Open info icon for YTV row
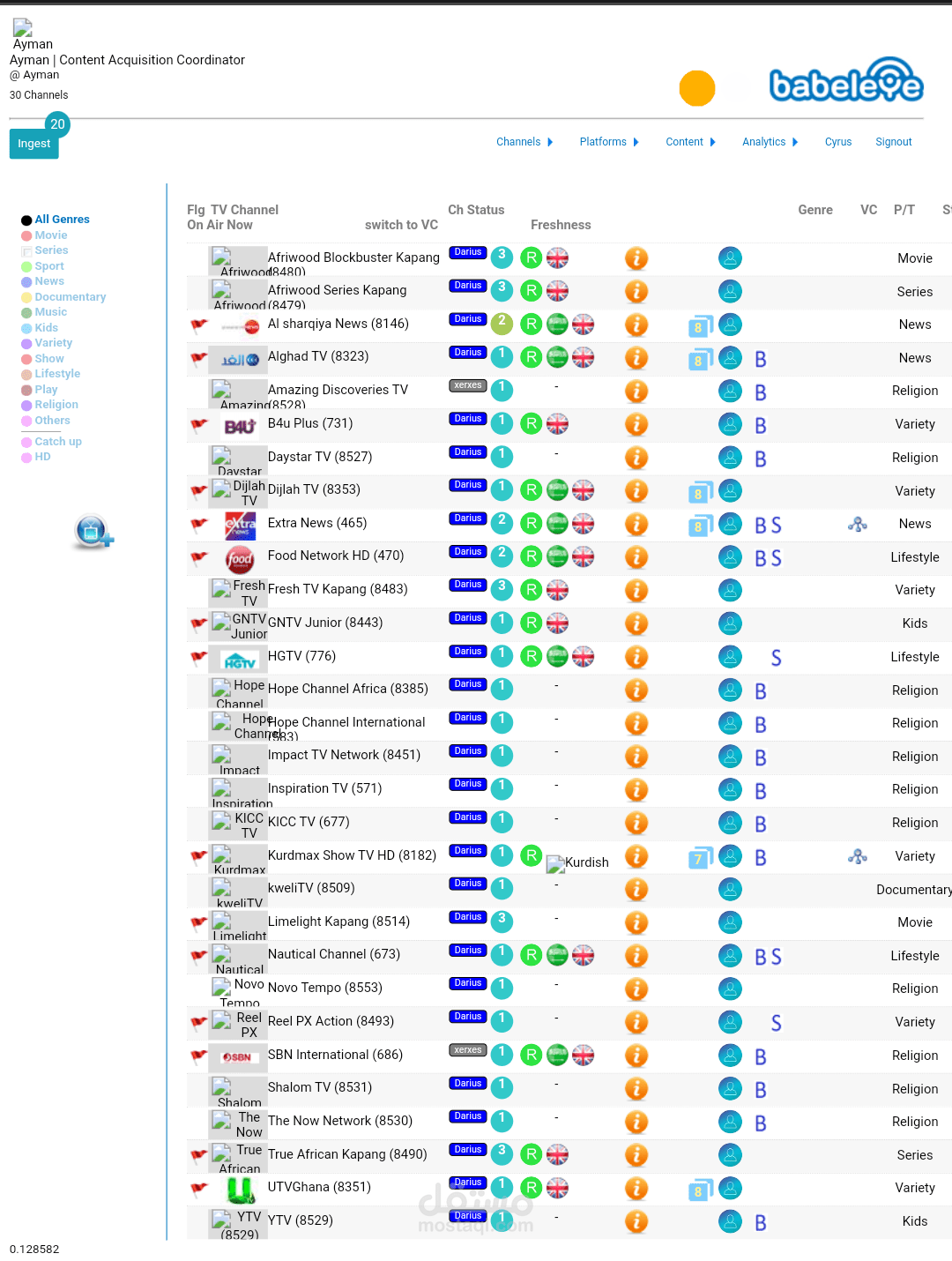This screenshot has width=952, height=1261. (x=636, y=1221)
